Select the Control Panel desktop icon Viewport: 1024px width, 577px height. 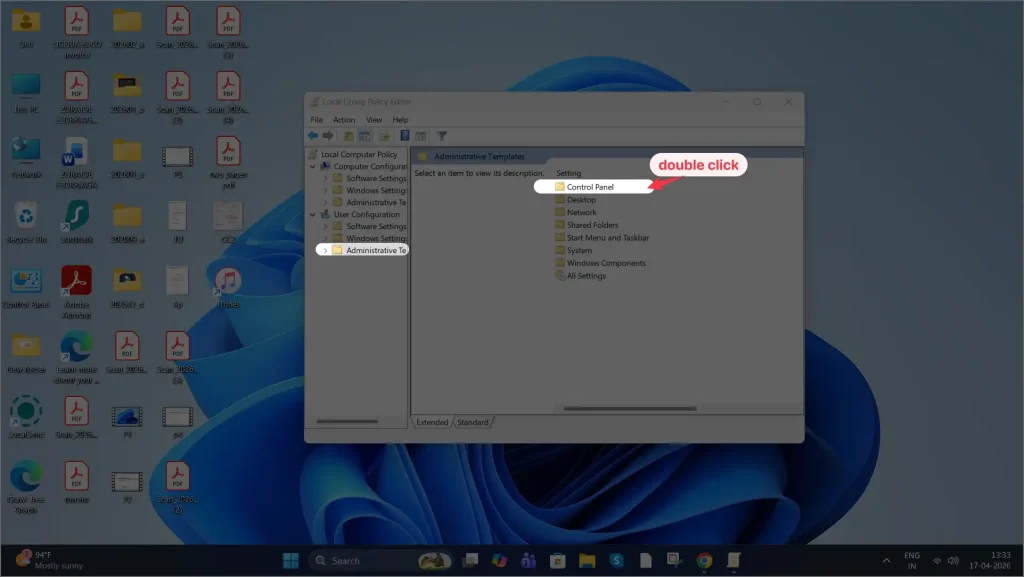click(x=26, y=288)
